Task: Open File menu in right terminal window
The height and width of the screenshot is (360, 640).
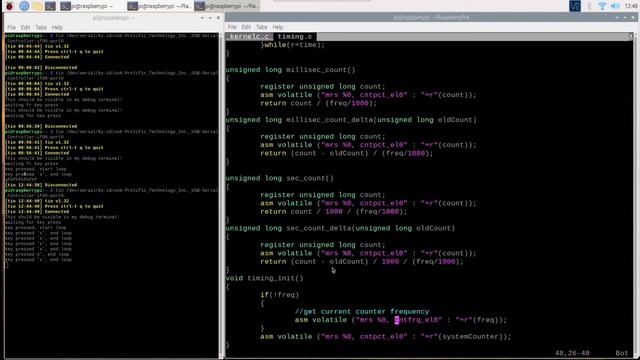Action: tap(232, 27)
